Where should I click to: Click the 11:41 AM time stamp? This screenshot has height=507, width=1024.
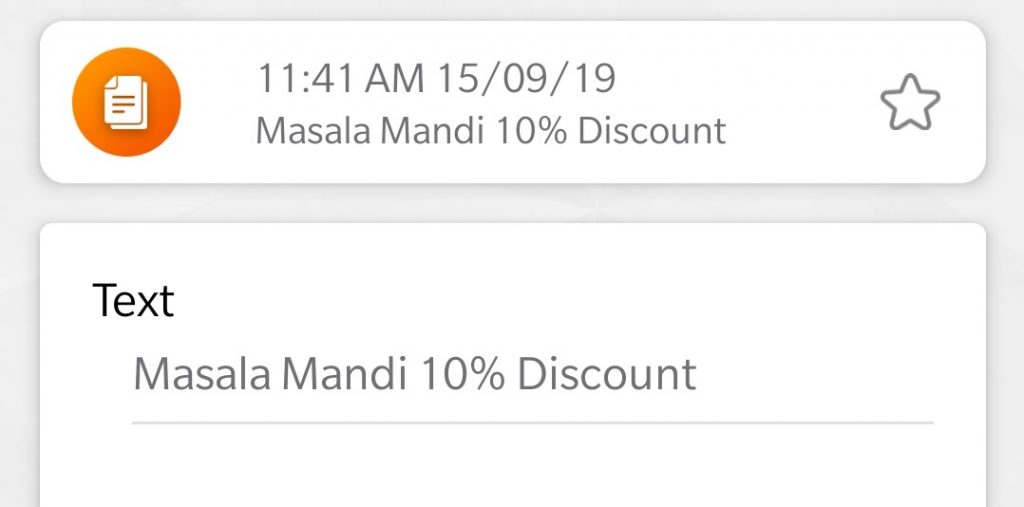click(339, 80)
